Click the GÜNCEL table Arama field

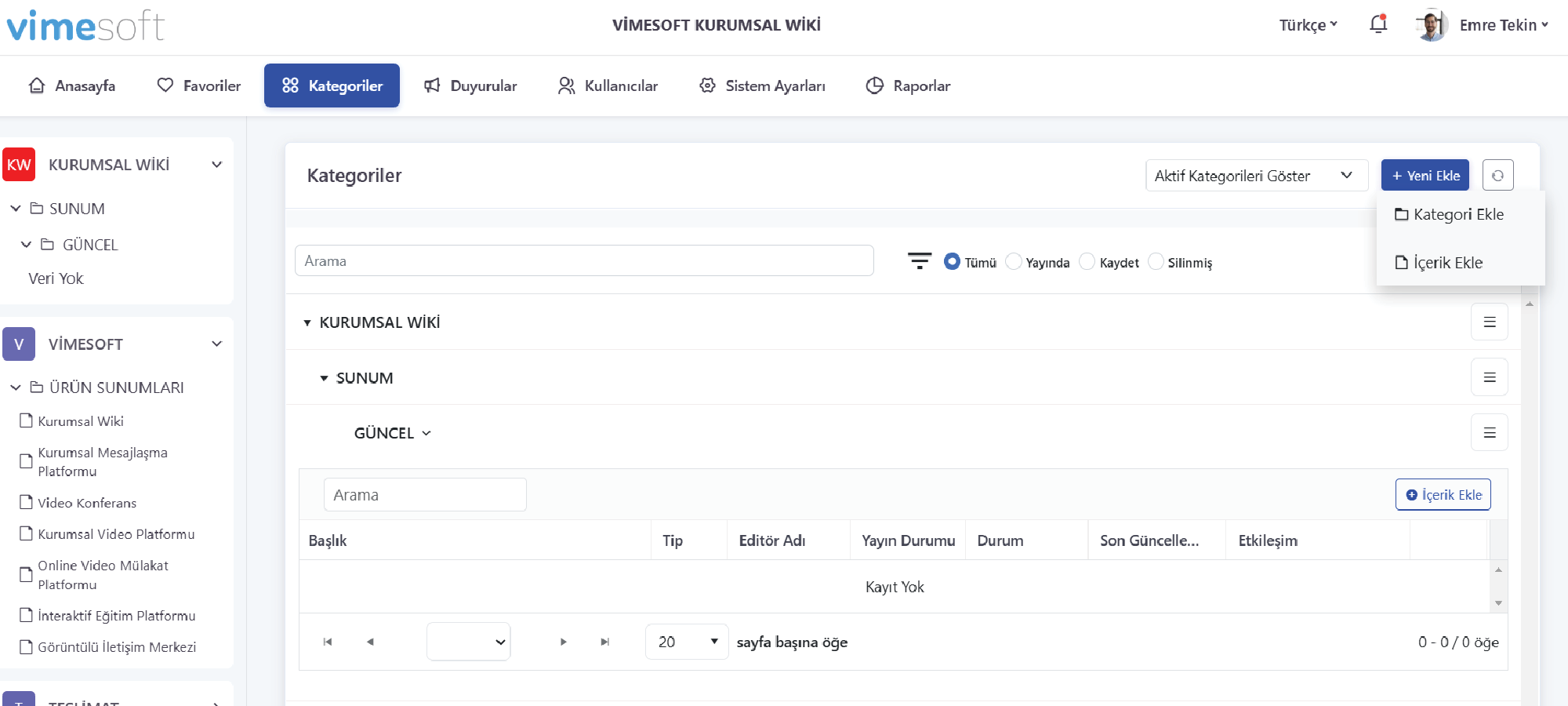pos(425,495)
